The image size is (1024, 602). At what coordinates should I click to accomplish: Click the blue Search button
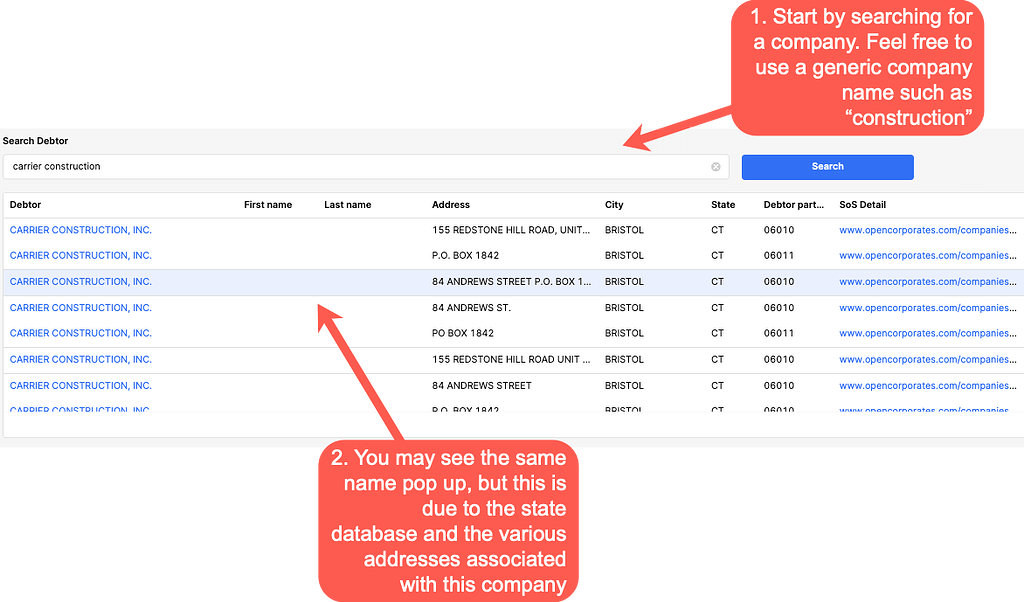[x=827, y=166]
